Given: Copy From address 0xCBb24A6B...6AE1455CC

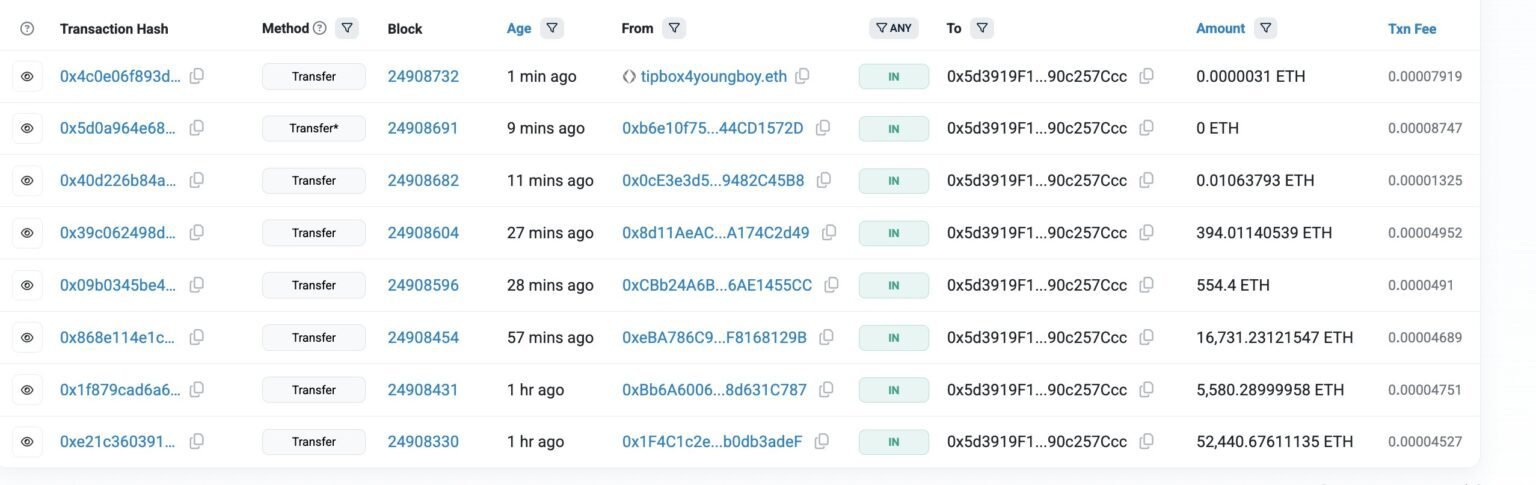Looking at the screenshot, I should tap(831, 285).
